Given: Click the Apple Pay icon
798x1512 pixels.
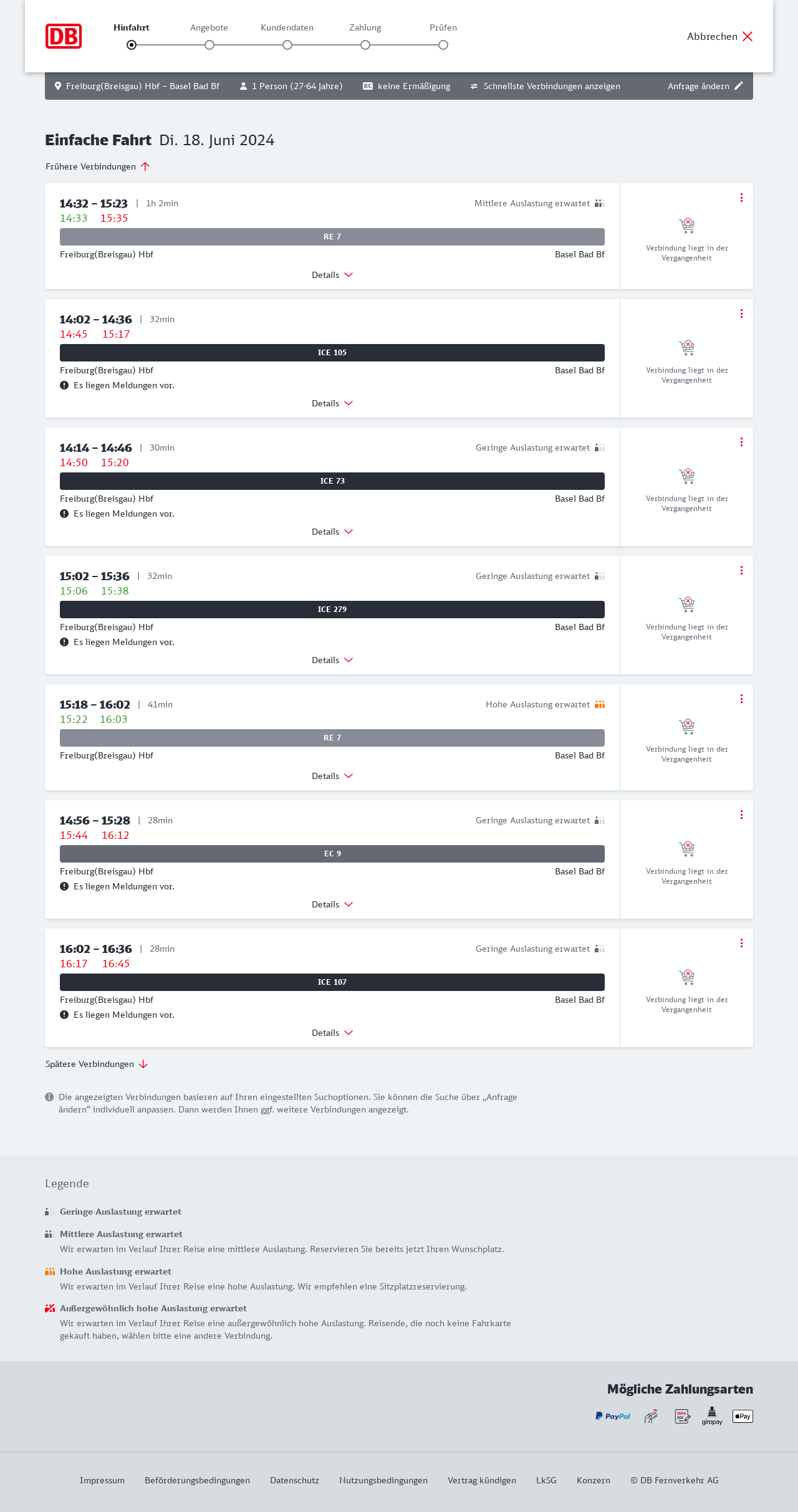Looking at the screenshot, I should pos(743,1416).
